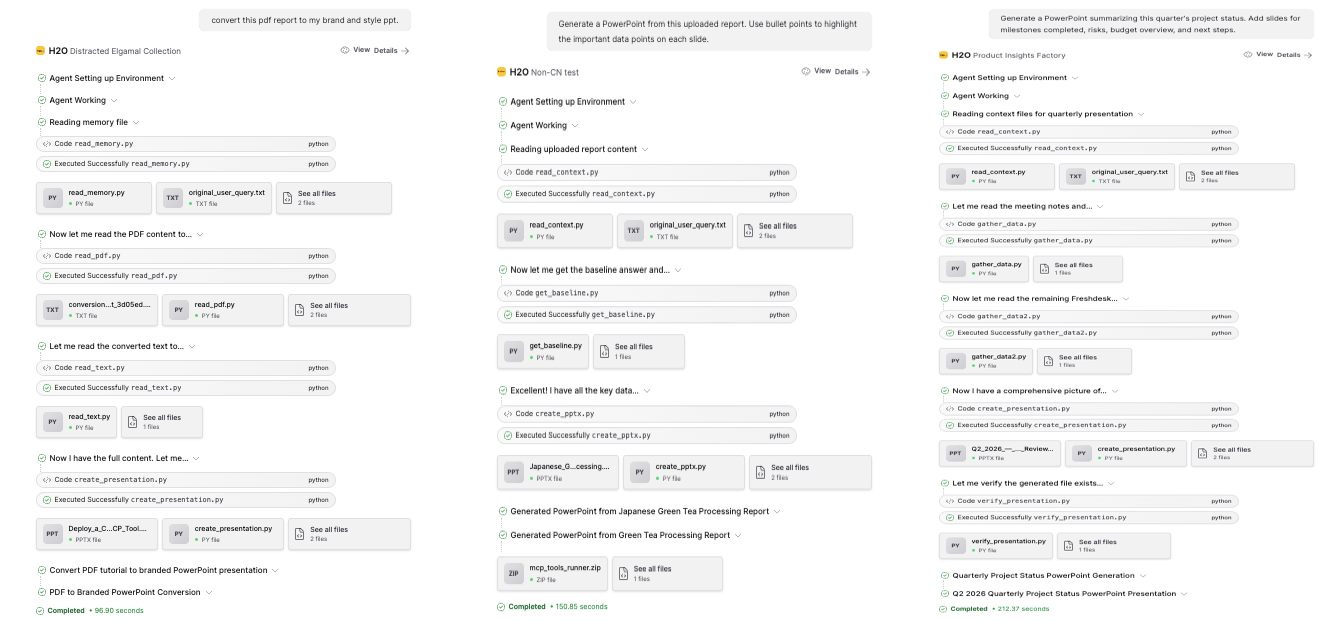The width and height of the screenshot is (1336, 621).
Task: Open gather_data2.py file card PY icon
Action: point(955,361)
